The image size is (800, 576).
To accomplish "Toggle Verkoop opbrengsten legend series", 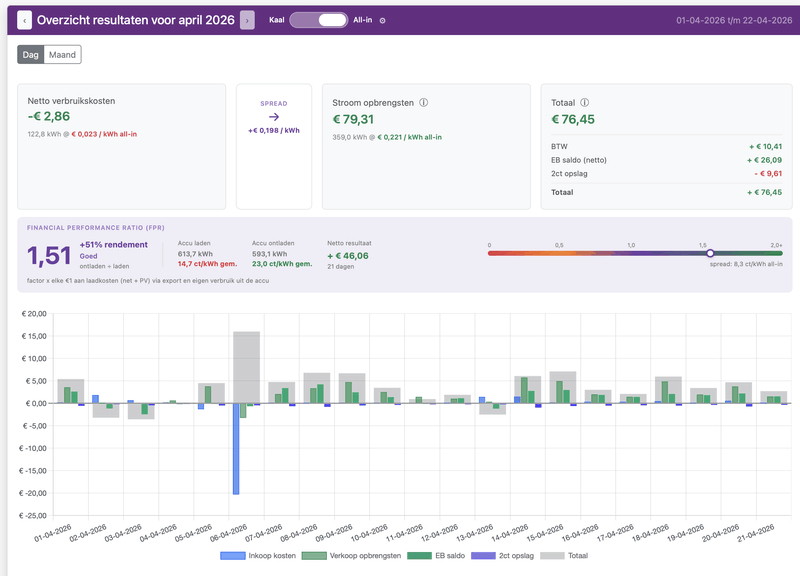I will [x=352, y=556].
